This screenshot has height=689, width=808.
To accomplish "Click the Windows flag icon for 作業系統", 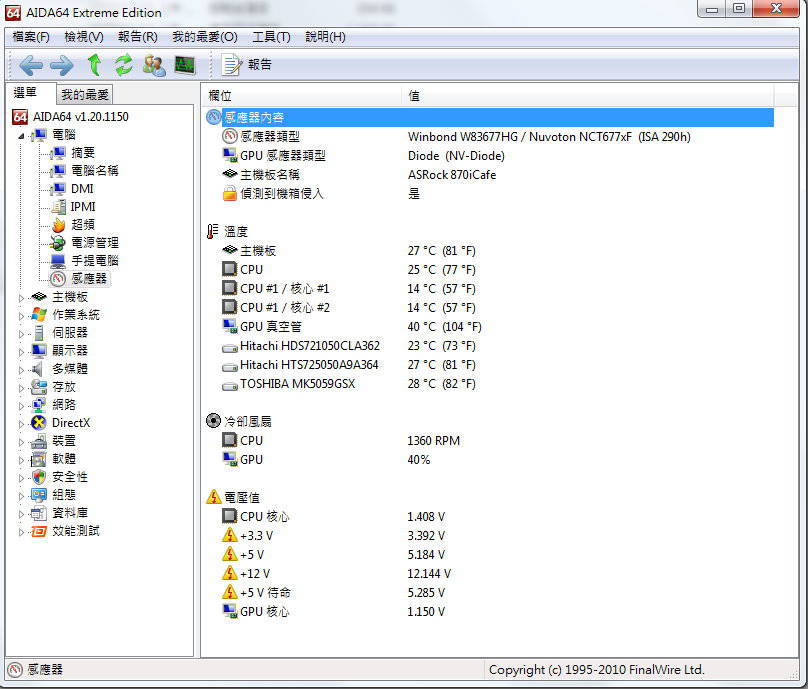I will (x=39, y=315).
